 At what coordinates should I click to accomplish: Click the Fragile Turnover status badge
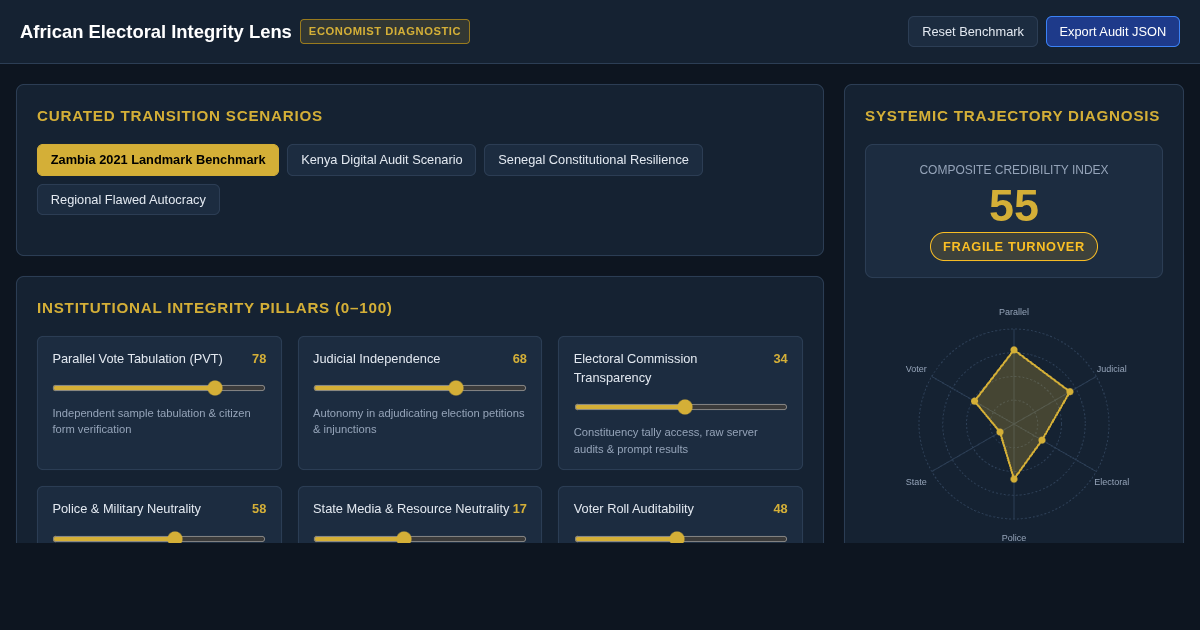click(1014, 246)
